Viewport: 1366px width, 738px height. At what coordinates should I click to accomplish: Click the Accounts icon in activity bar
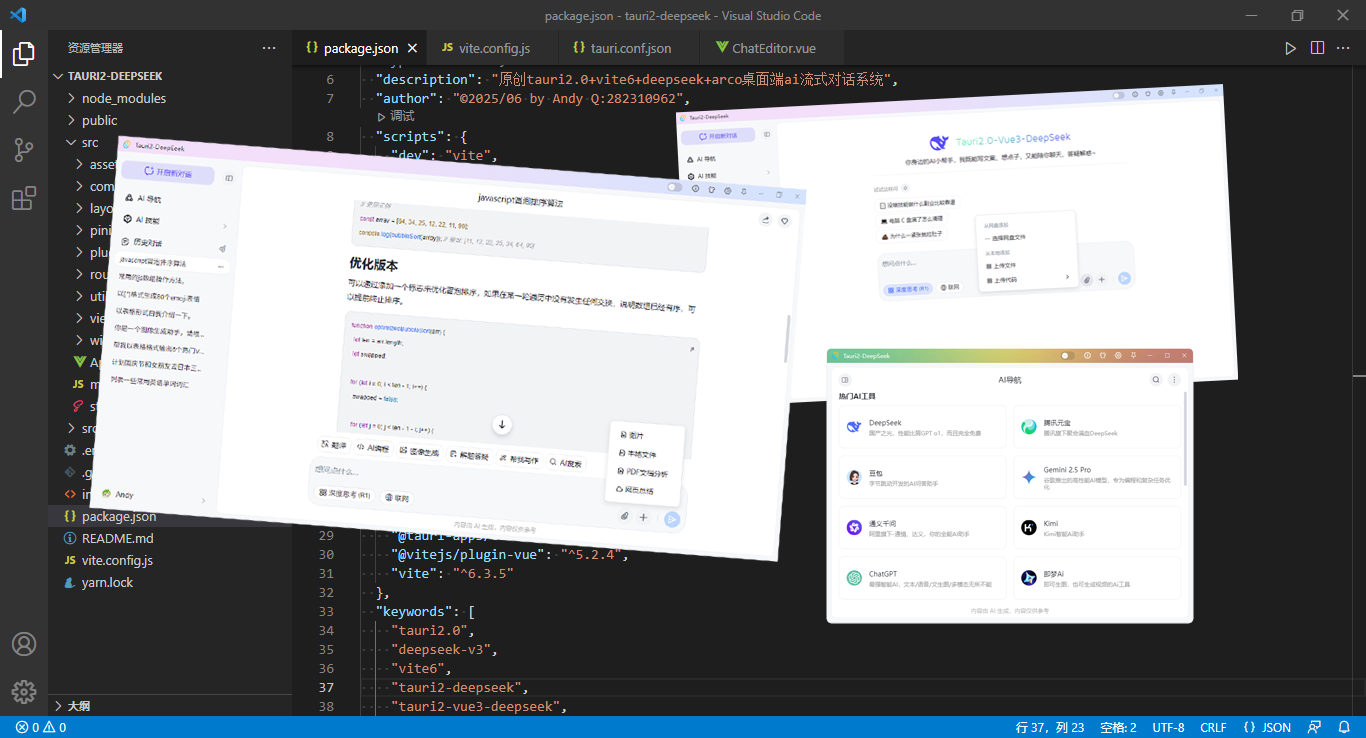[24, 644]
